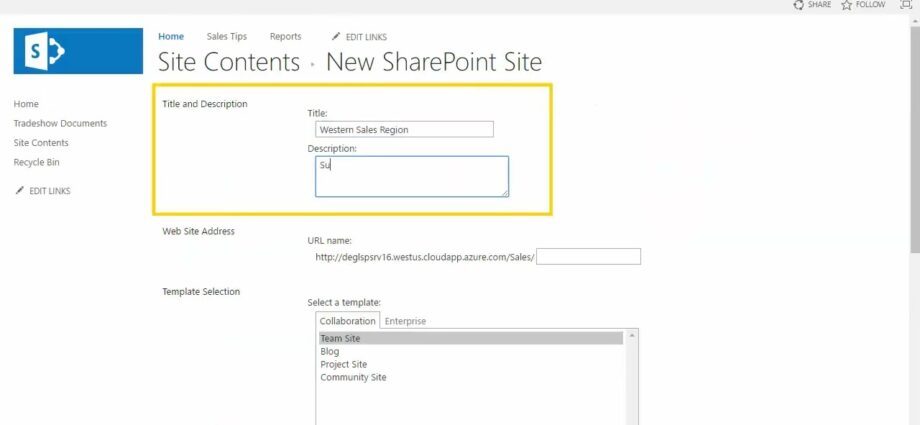Click the focus-on-content icon at far top right
This screenshot has width=920, height=425.
click(x=906, y=5)
